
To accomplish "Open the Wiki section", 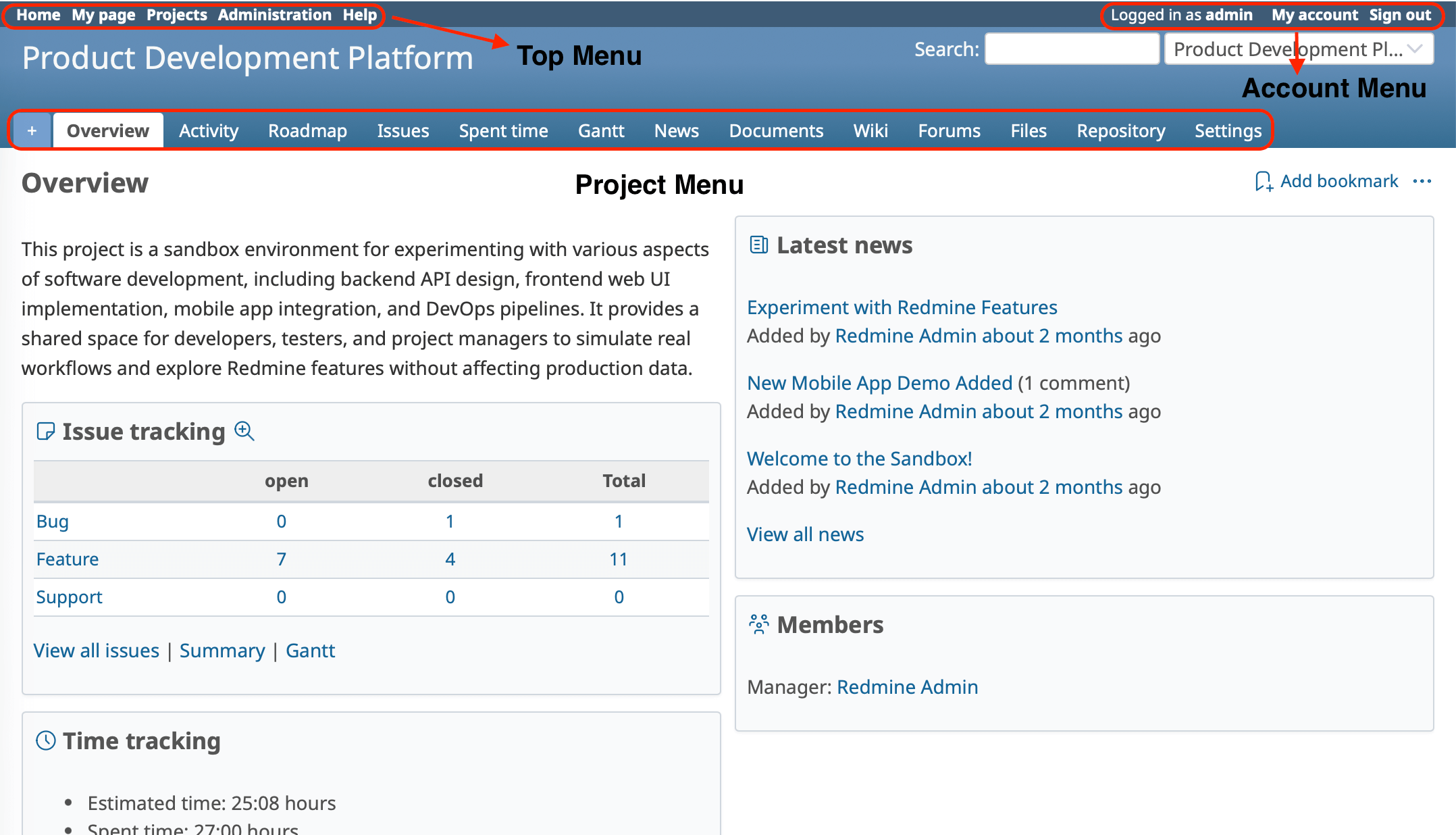I will tap(870, 130).
